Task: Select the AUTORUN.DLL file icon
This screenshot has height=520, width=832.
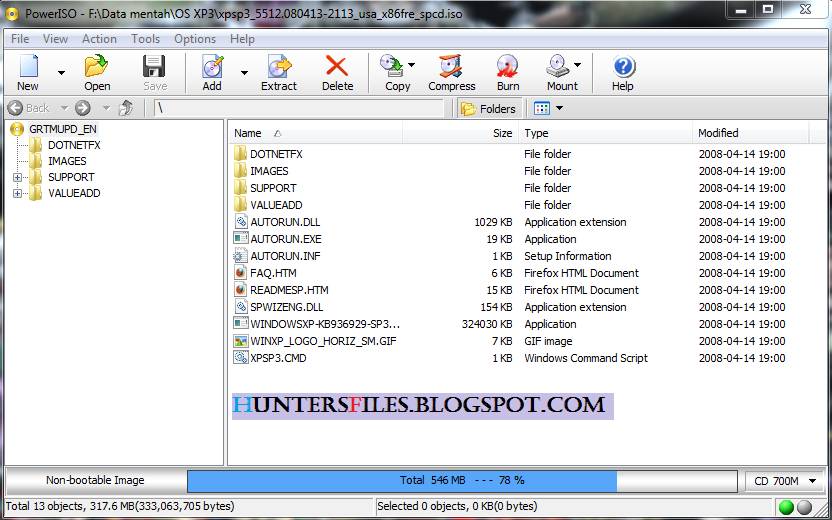Action: 241,222
